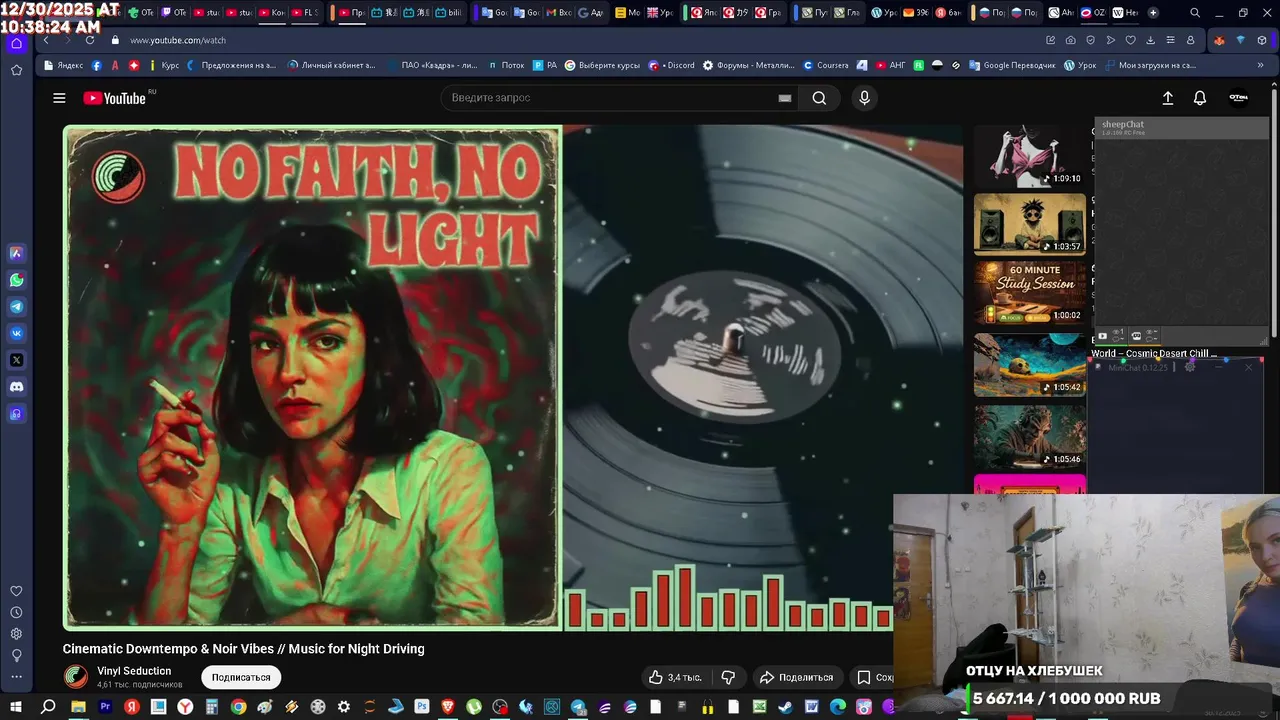Open the sidebar star bookmarks icon
This screenshot has height=720, width=1280.
[x=16, y=70]
